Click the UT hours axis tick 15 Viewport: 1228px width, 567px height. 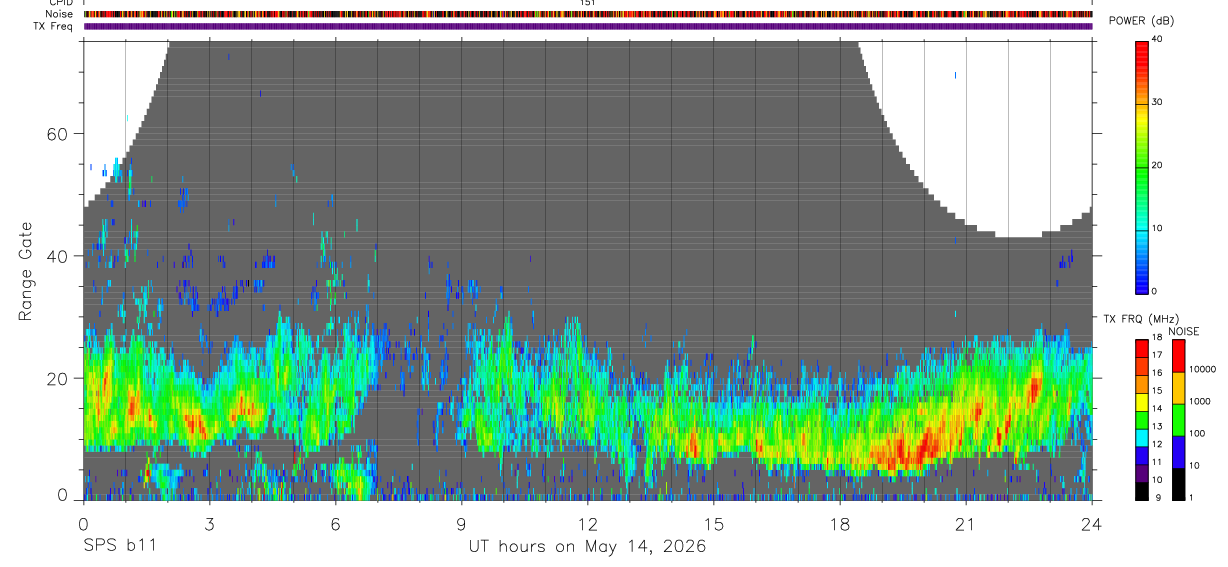pyautogui.click(x=714, y=523)
